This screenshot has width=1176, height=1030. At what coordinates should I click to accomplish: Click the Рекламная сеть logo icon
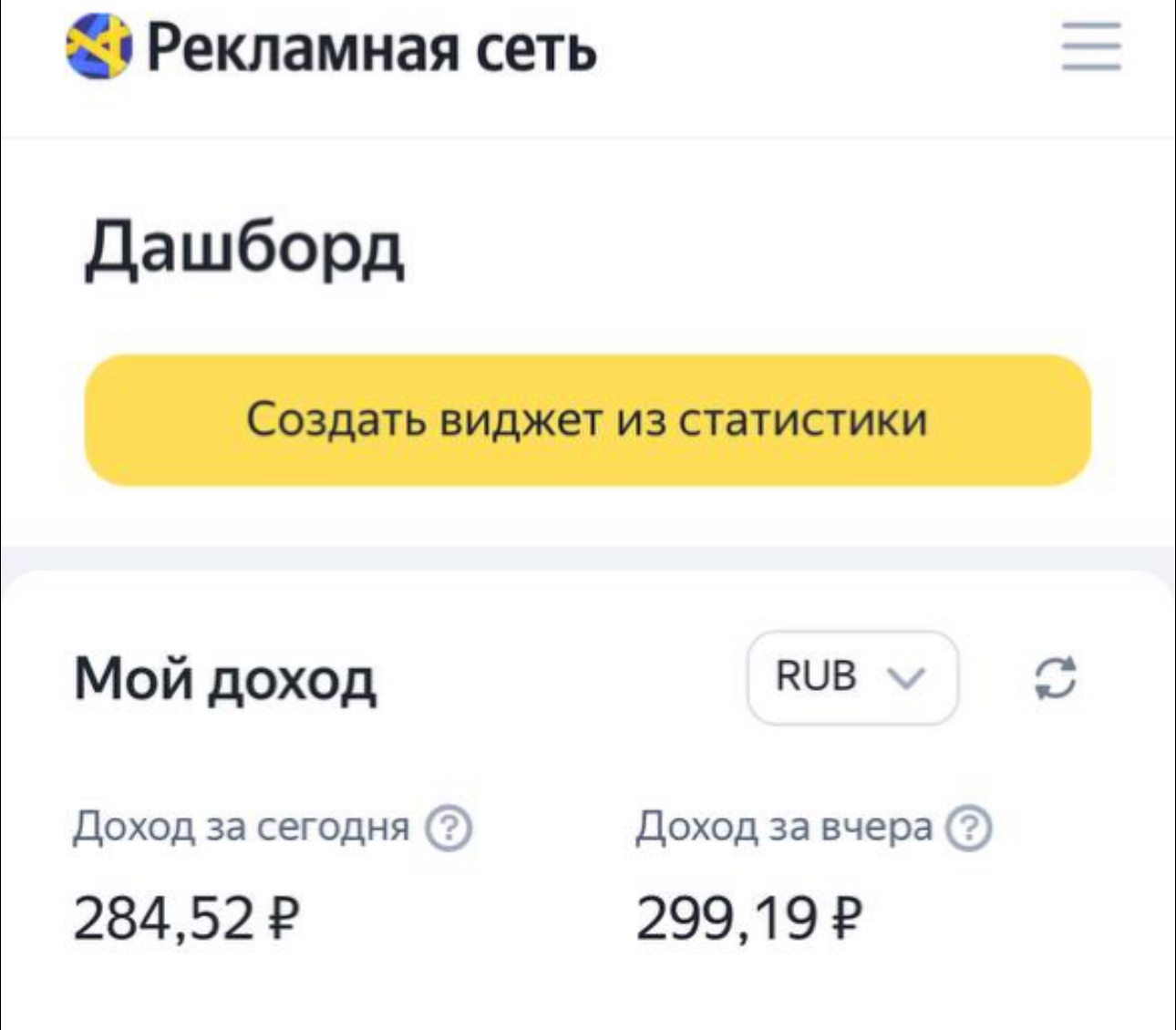click(98, 46)
